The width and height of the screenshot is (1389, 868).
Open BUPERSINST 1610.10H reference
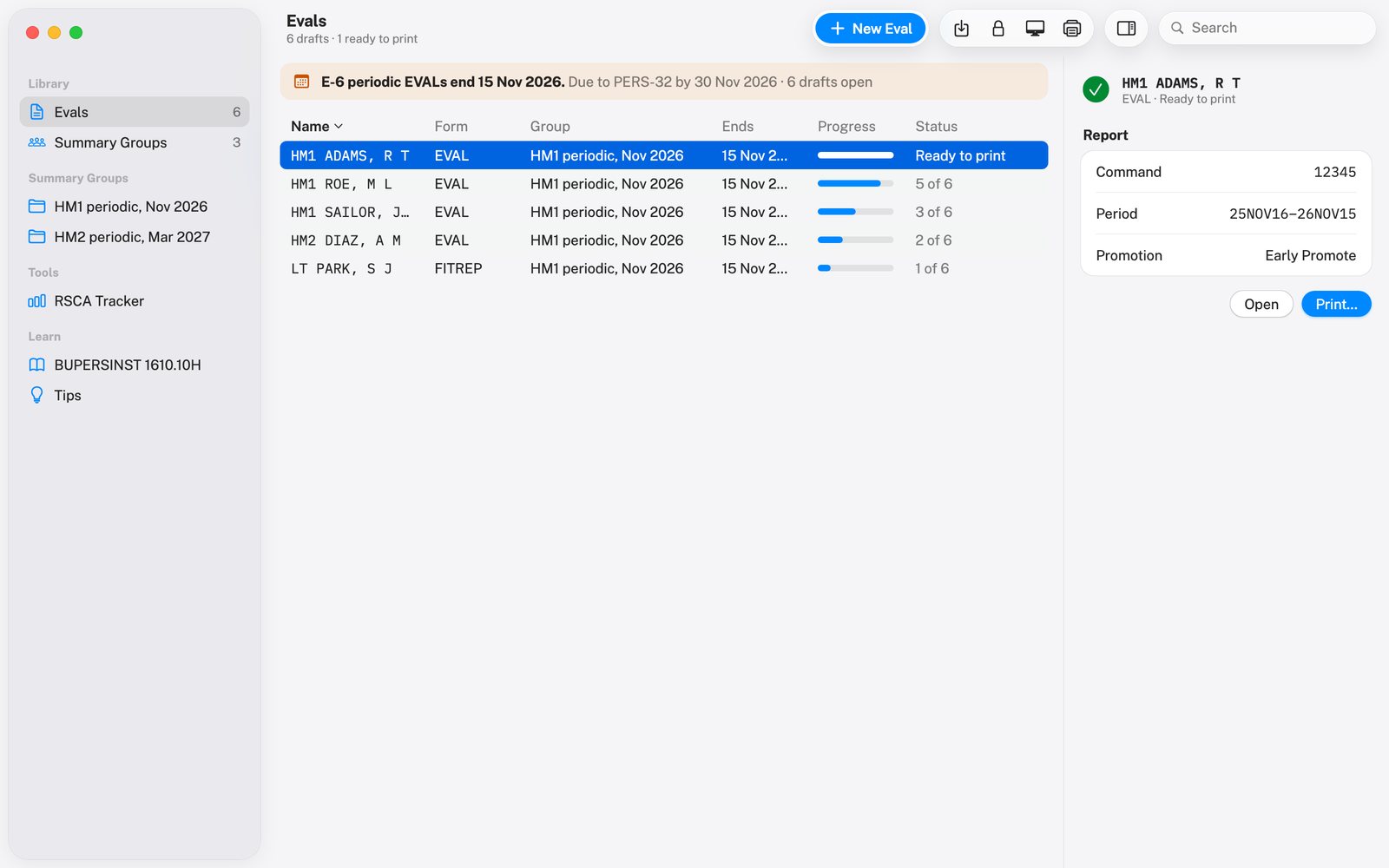[135, 365]
